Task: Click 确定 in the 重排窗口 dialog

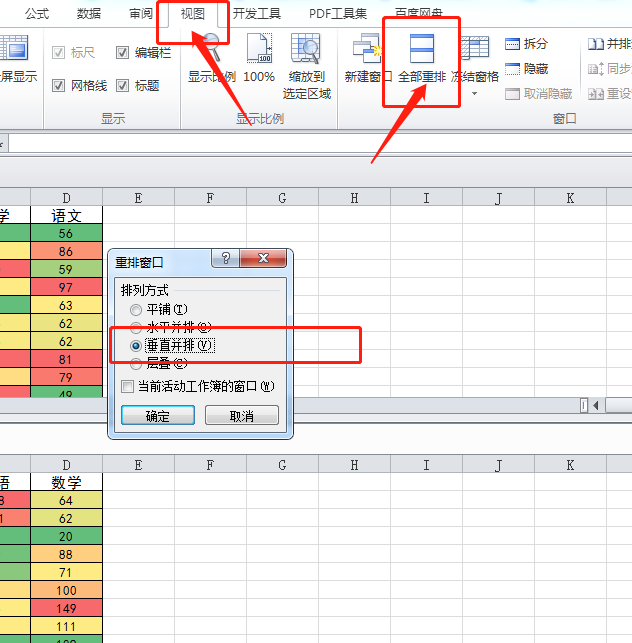Action: click(x=158, y=415)
